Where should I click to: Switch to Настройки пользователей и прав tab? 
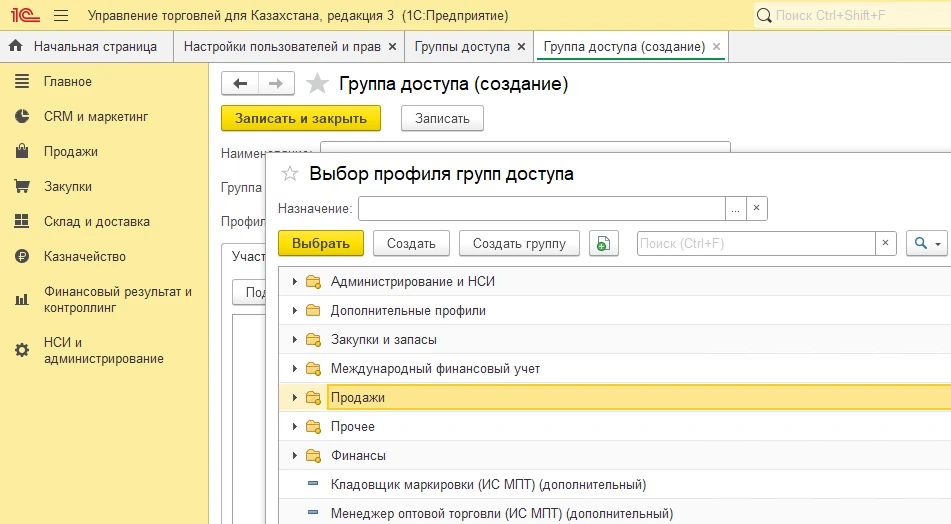tap(282, 47)
